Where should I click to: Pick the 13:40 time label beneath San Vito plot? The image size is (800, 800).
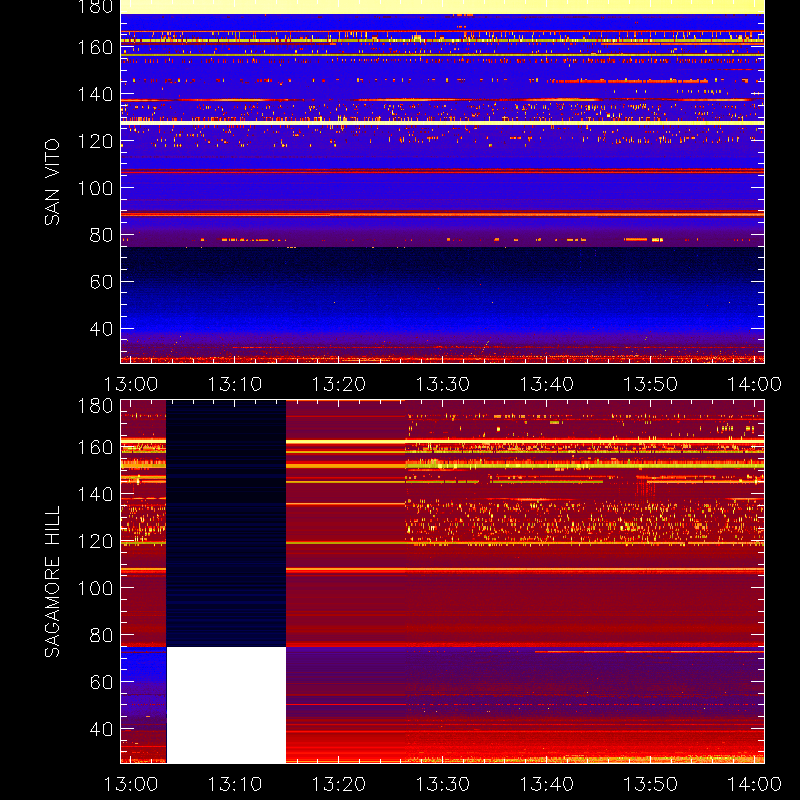(x=547, y=384)
